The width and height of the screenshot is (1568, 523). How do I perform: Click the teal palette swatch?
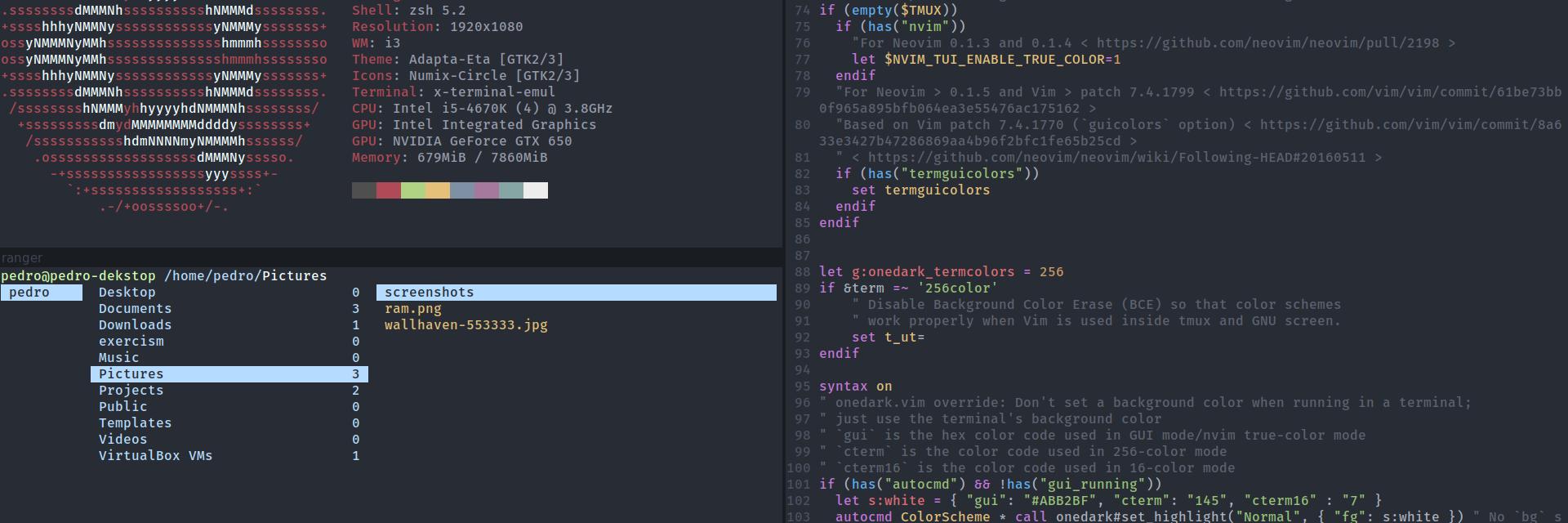[x=511, y=190]
